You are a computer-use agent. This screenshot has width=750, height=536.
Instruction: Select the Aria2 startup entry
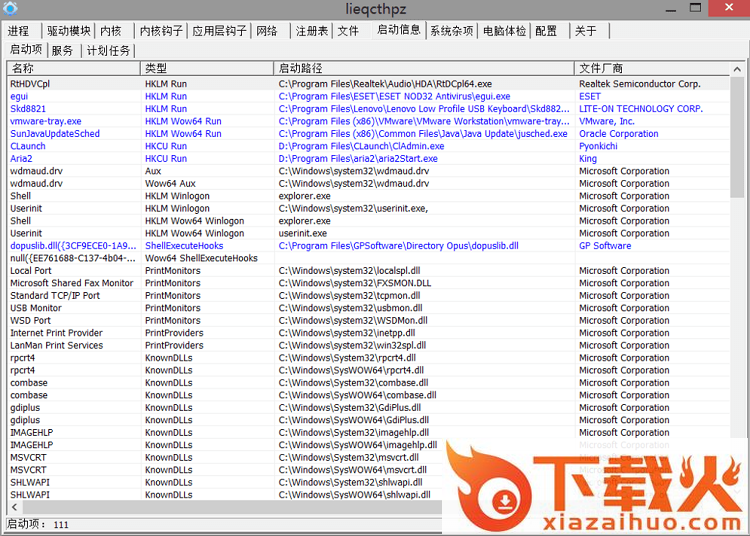[368, 158]
